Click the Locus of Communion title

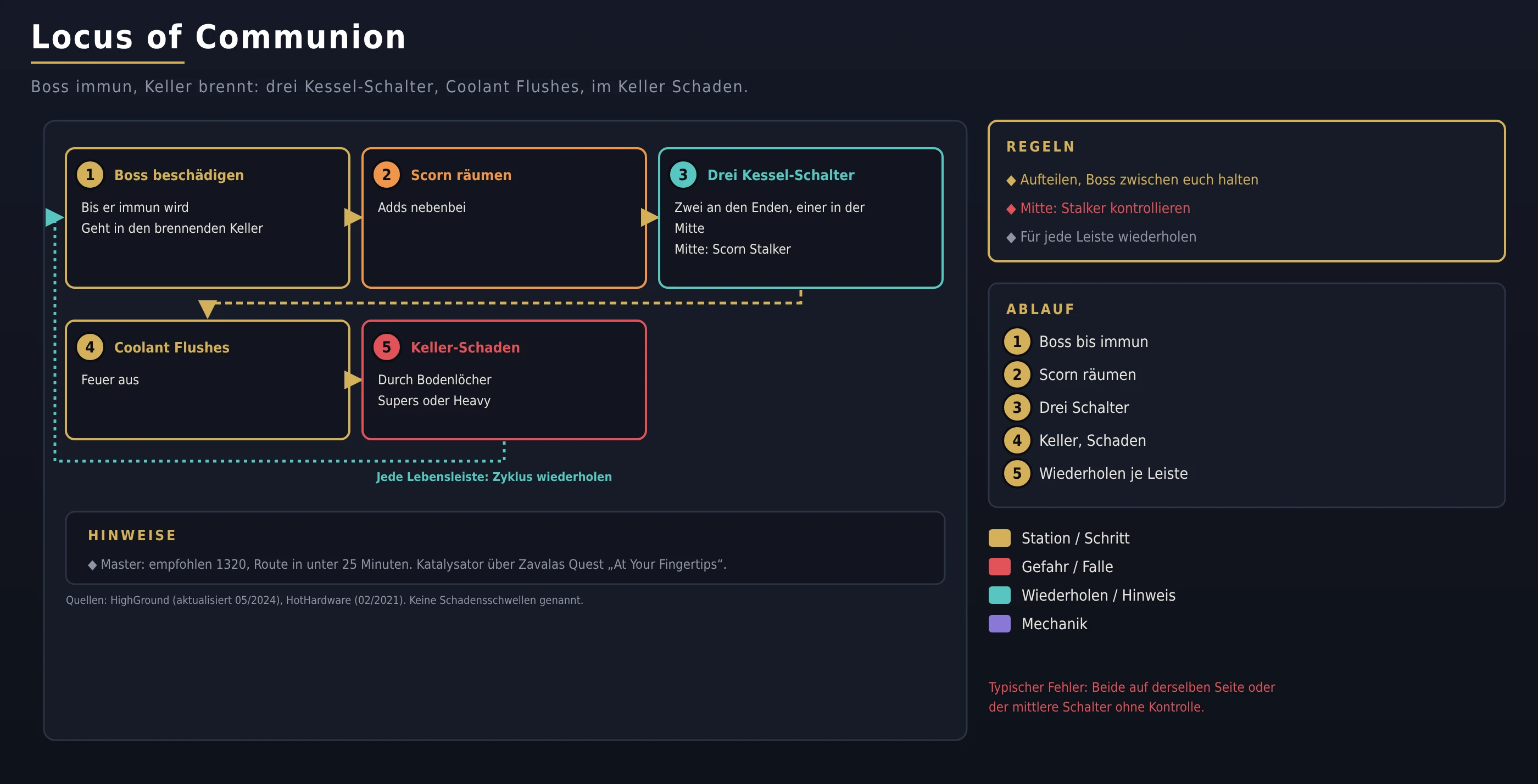219,37
